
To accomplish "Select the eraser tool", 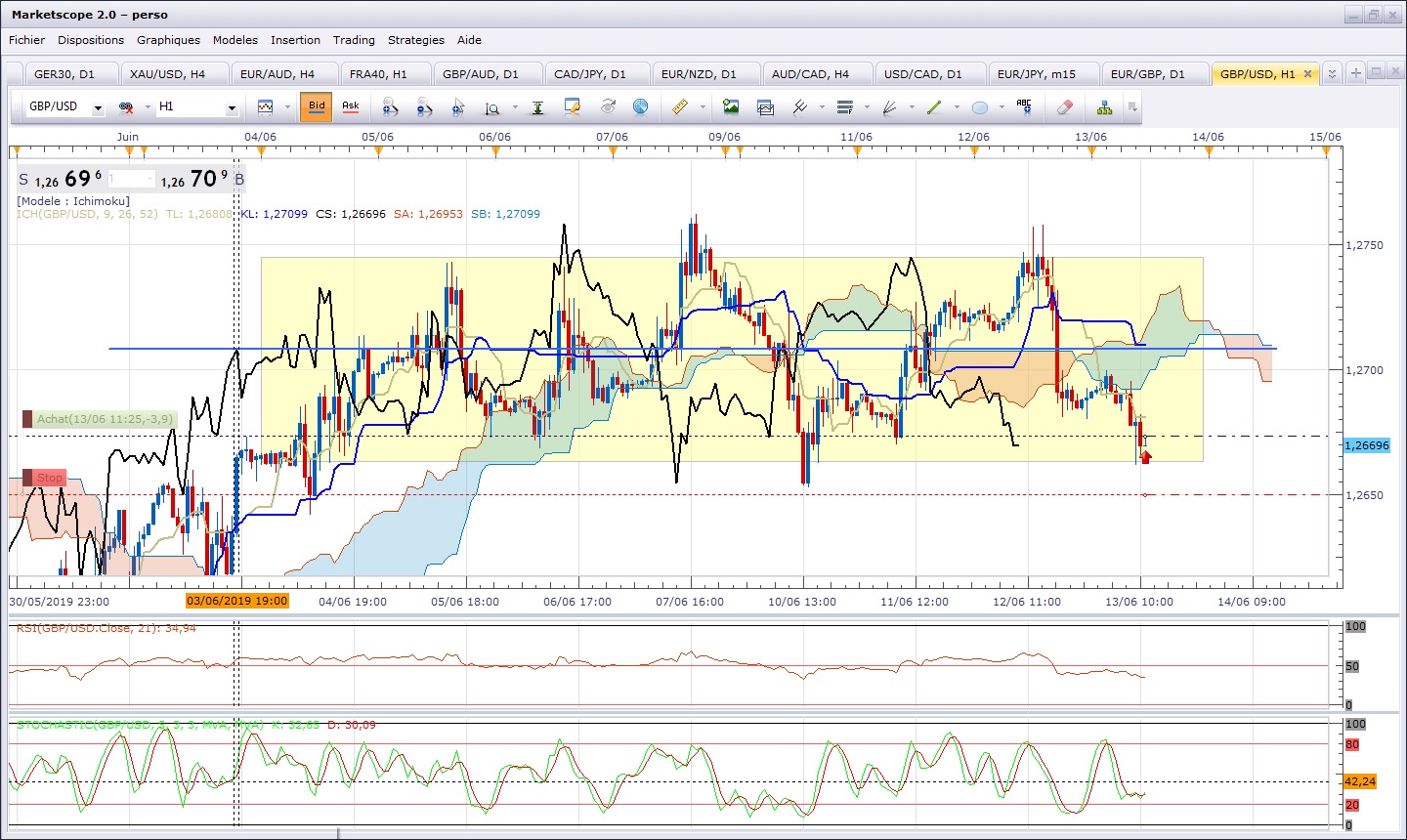I will click(x=1066, y=106).
